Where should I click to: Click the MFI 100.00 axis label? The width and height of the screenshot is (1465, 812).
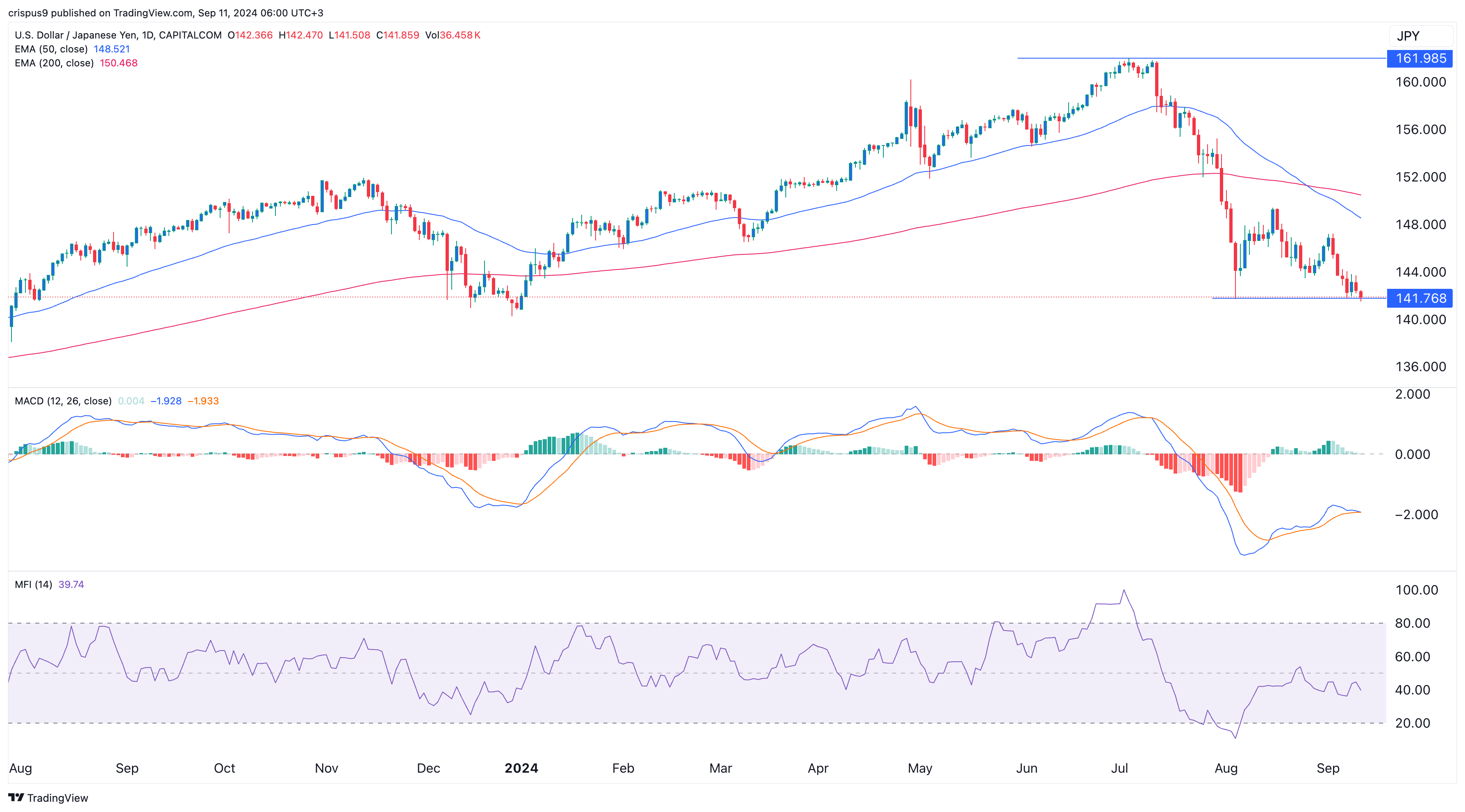click(x=1417, y=590)
